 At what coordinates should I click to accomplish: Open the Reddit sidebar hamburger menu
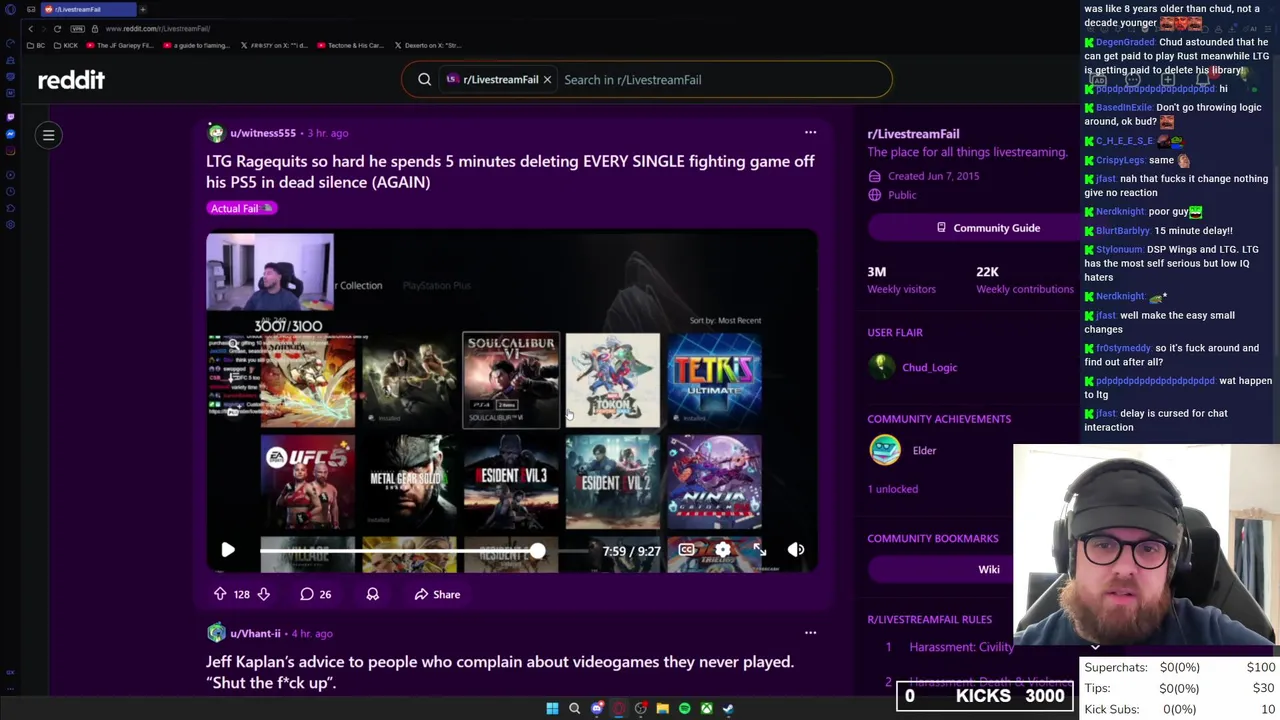[x=48, y=135]
